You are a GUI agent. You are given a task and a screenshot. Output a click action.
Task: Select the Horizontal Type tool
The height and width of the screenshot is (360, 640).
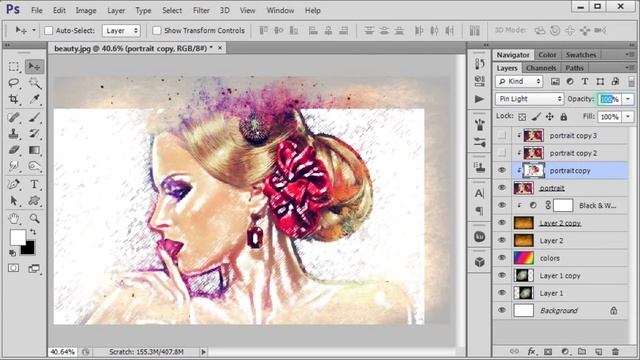(34, 184)
